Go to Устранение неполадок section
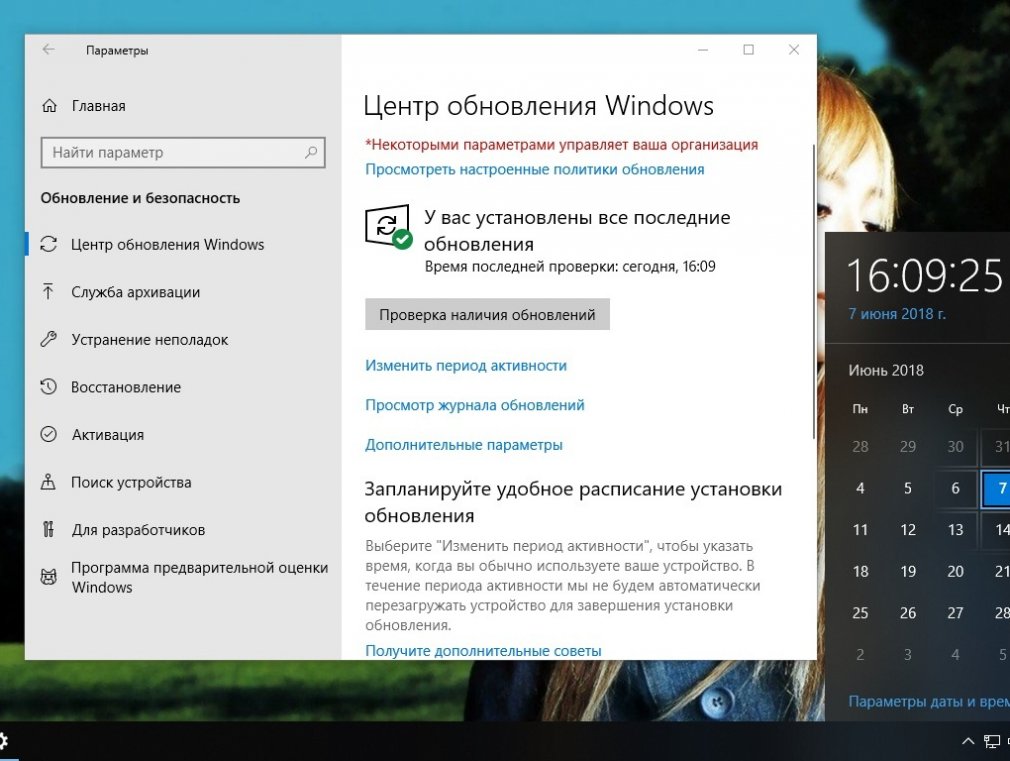The width and height of the screenshot is (1010, 761). [x=183, y=340]
